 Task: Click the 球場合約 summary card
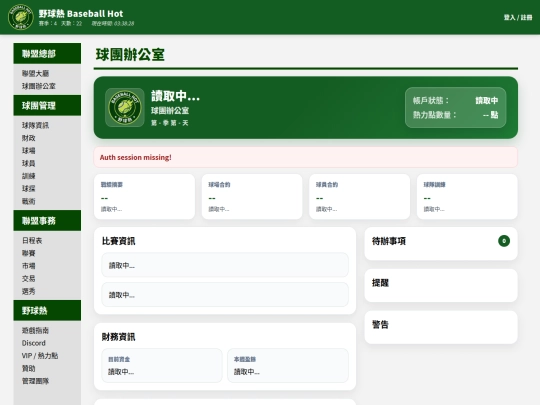pyautogui.click(x=252, y=196)
